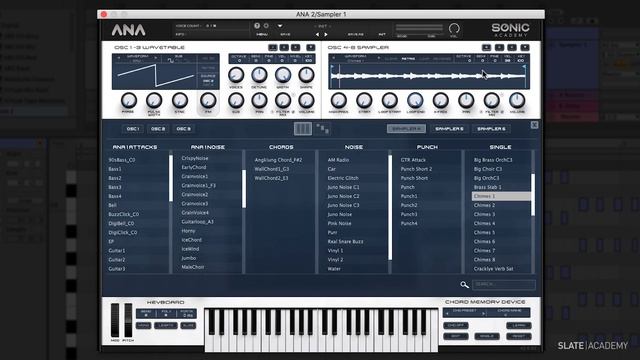
Task: Click the LOOP START knob
Action: [390, 100]
